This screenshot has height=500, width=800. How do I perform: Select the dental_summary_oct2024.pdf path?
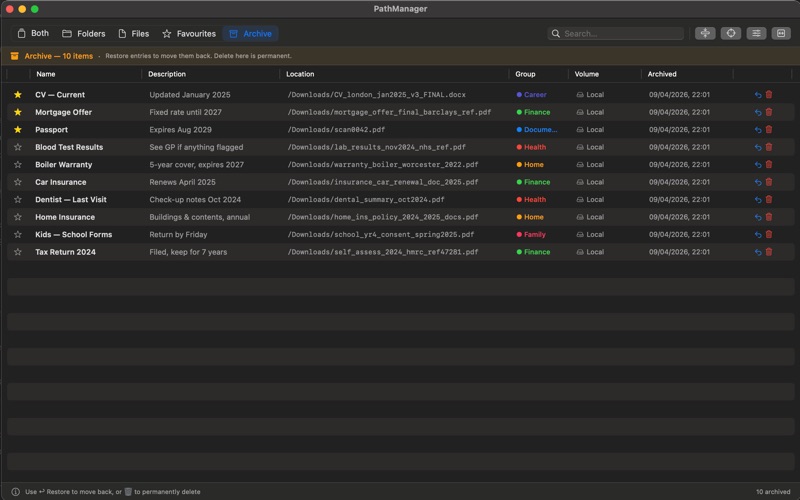366,199
